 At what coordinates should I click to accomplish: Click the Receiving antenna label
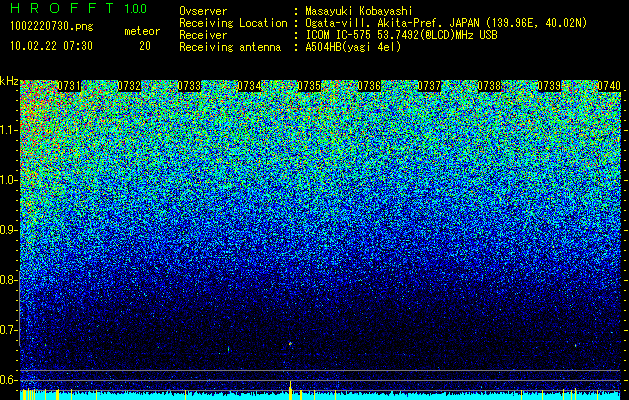230,47
